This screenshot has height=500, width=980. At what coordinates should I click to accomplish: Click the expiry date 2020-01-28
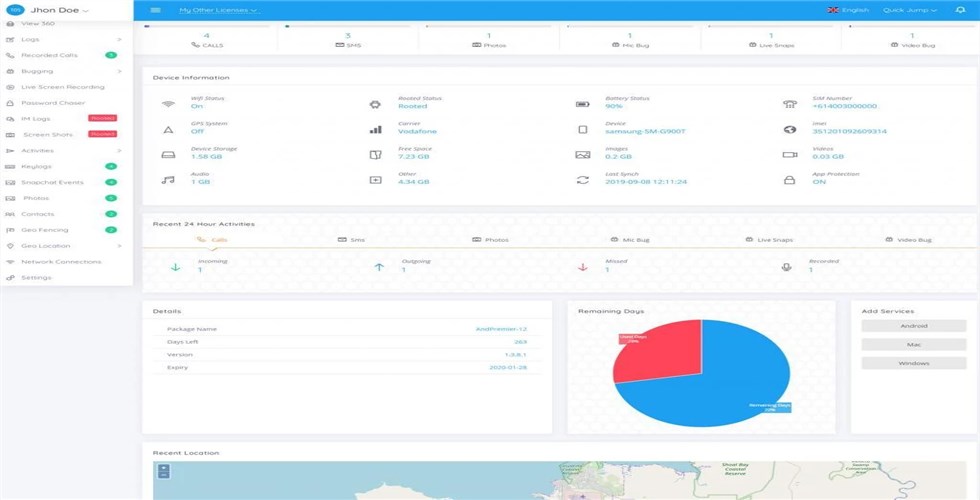point(508,368)
